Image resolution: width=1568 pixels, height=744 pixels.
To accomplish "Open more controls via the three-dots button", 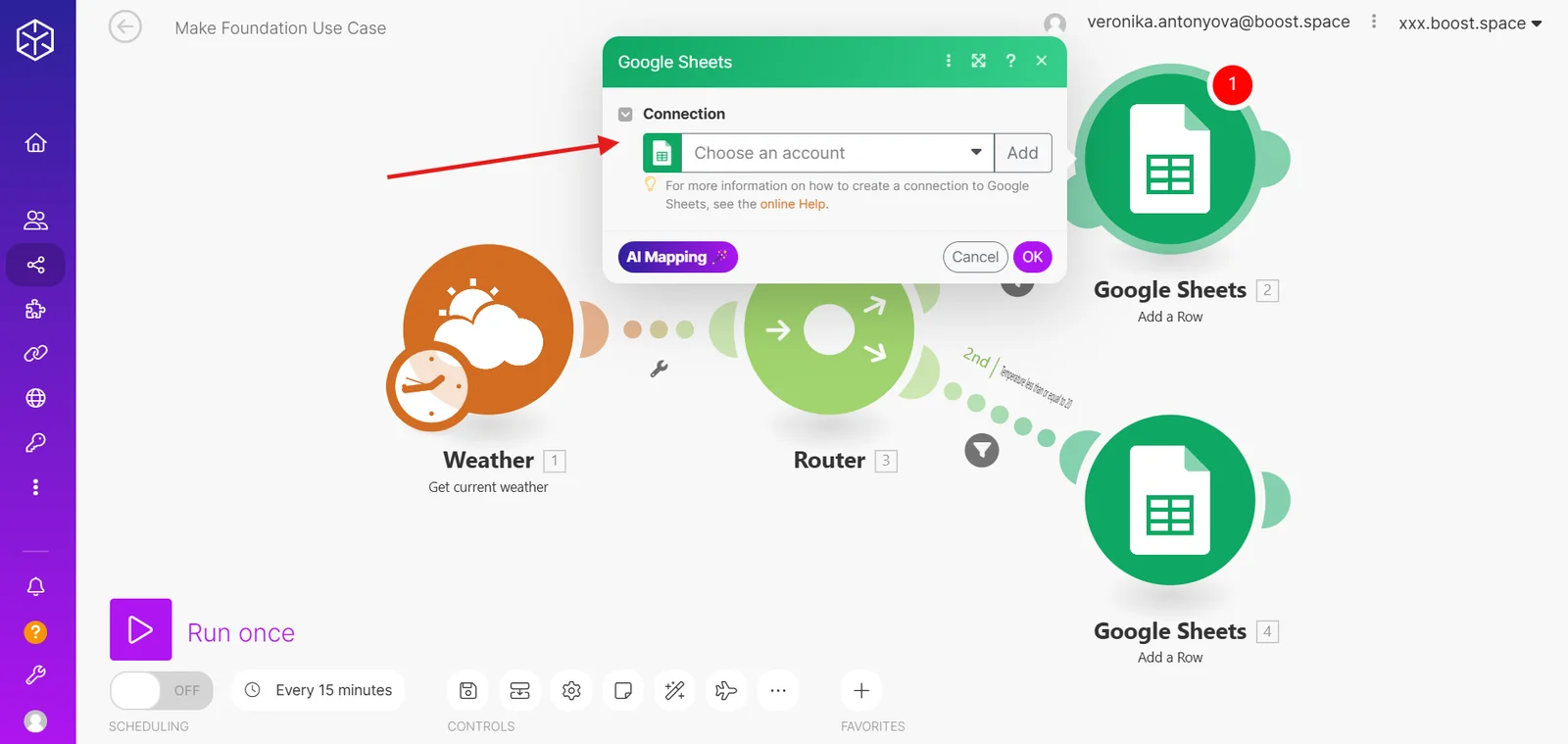I will (x=778, y=690).
